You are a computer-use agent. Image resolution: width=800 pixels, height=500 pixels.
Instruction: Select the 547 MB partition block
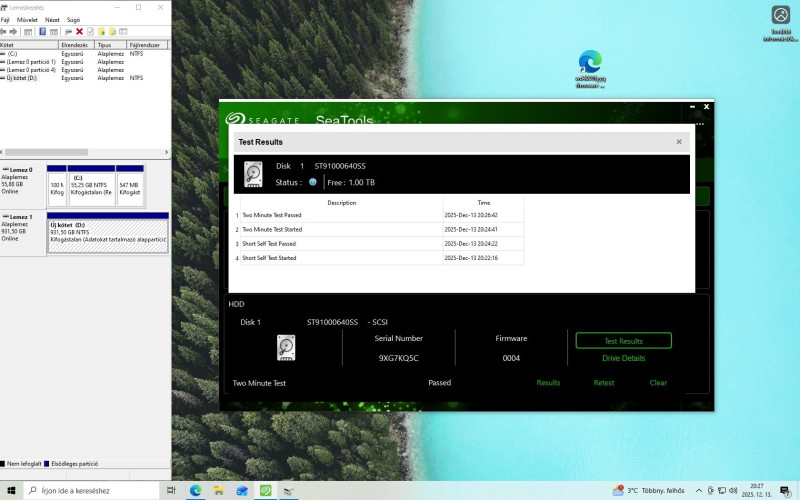coord(130,186)
